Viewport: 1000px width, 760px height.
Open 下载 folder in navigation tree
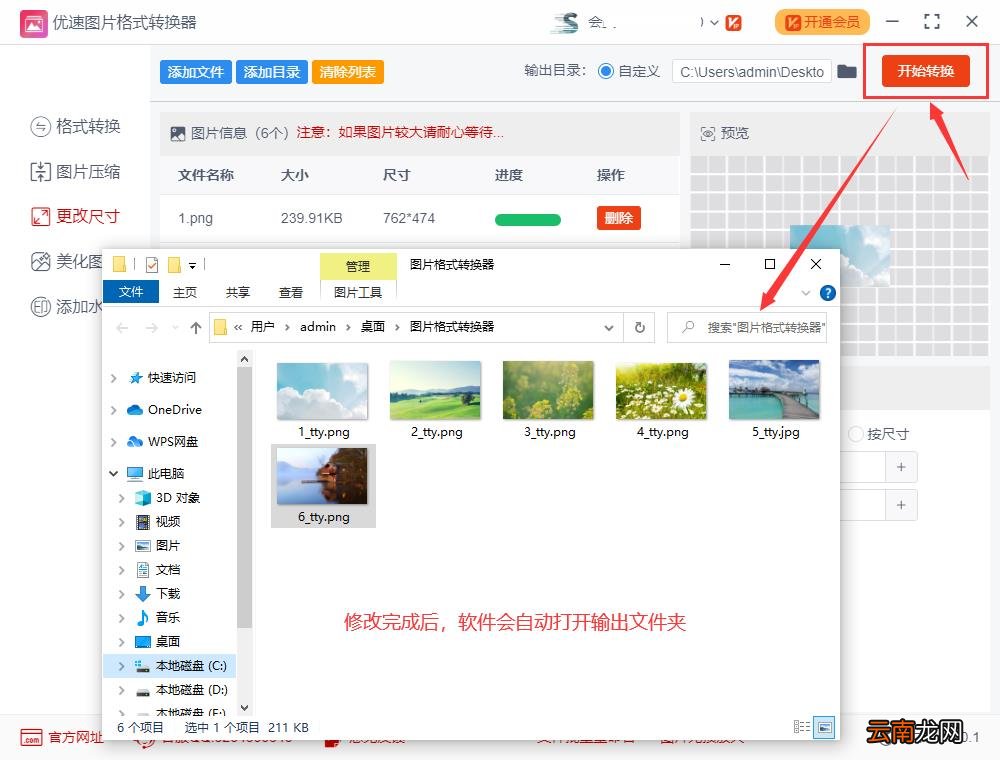click(159, 594)
